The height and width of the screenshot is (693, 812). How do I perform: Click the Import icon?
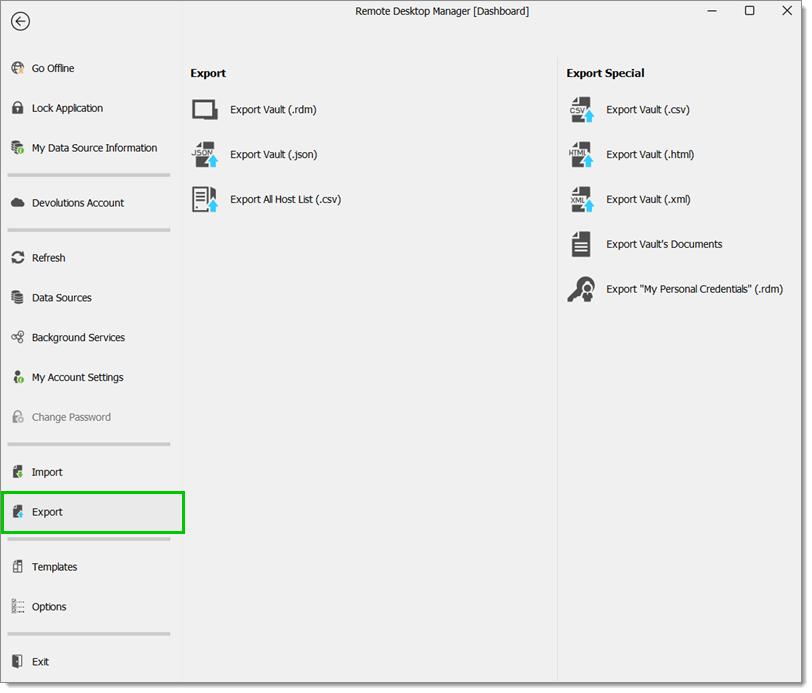pyautogui.click(x=18, y=472)
